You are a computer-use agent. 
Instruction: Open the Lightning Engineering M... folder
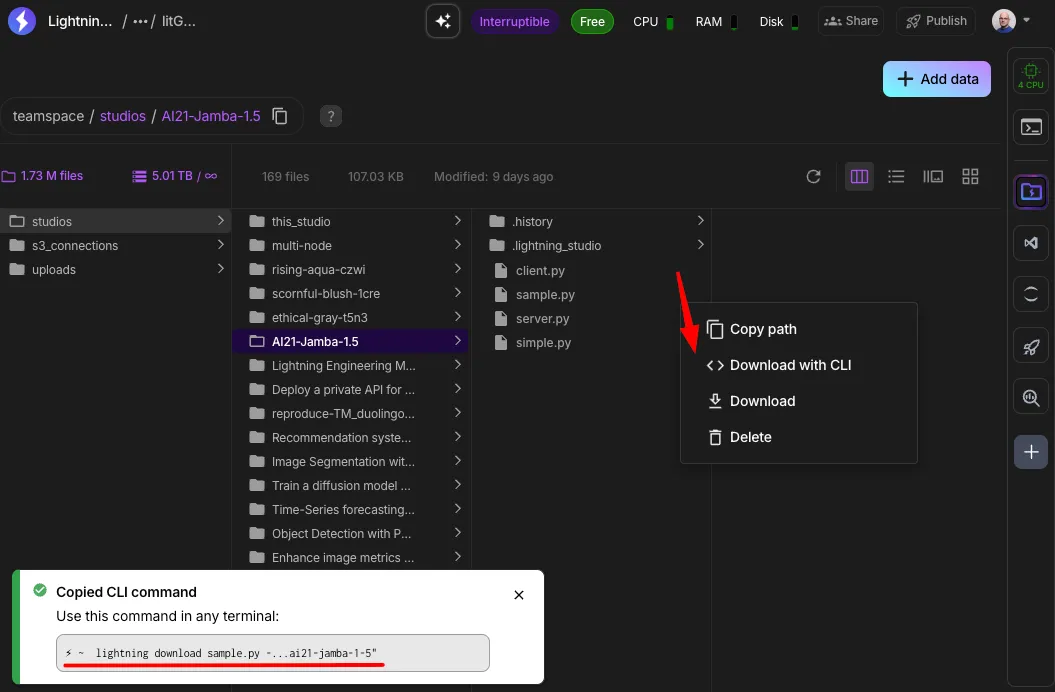(351, 366)
